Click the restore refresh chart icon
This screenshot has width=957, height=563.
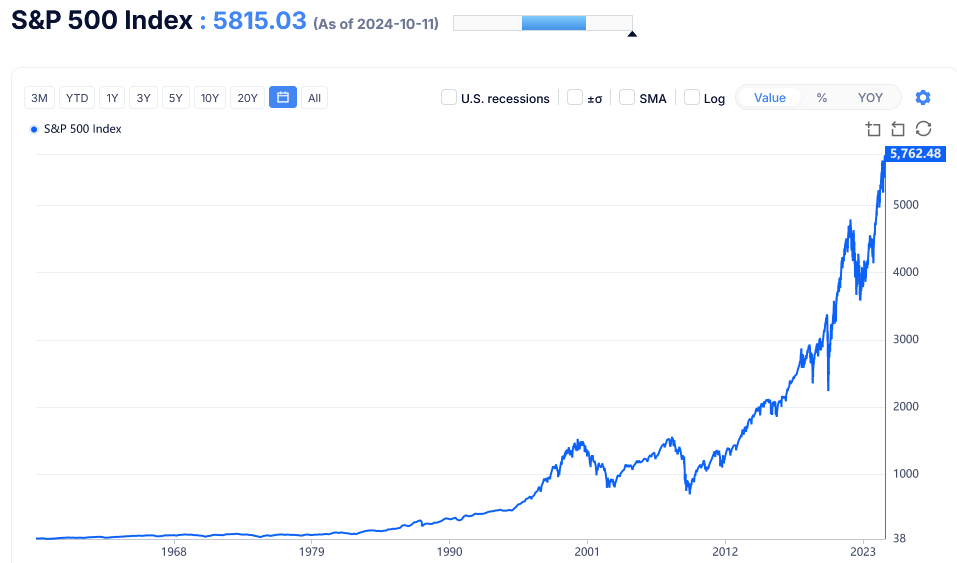point(924,129)
